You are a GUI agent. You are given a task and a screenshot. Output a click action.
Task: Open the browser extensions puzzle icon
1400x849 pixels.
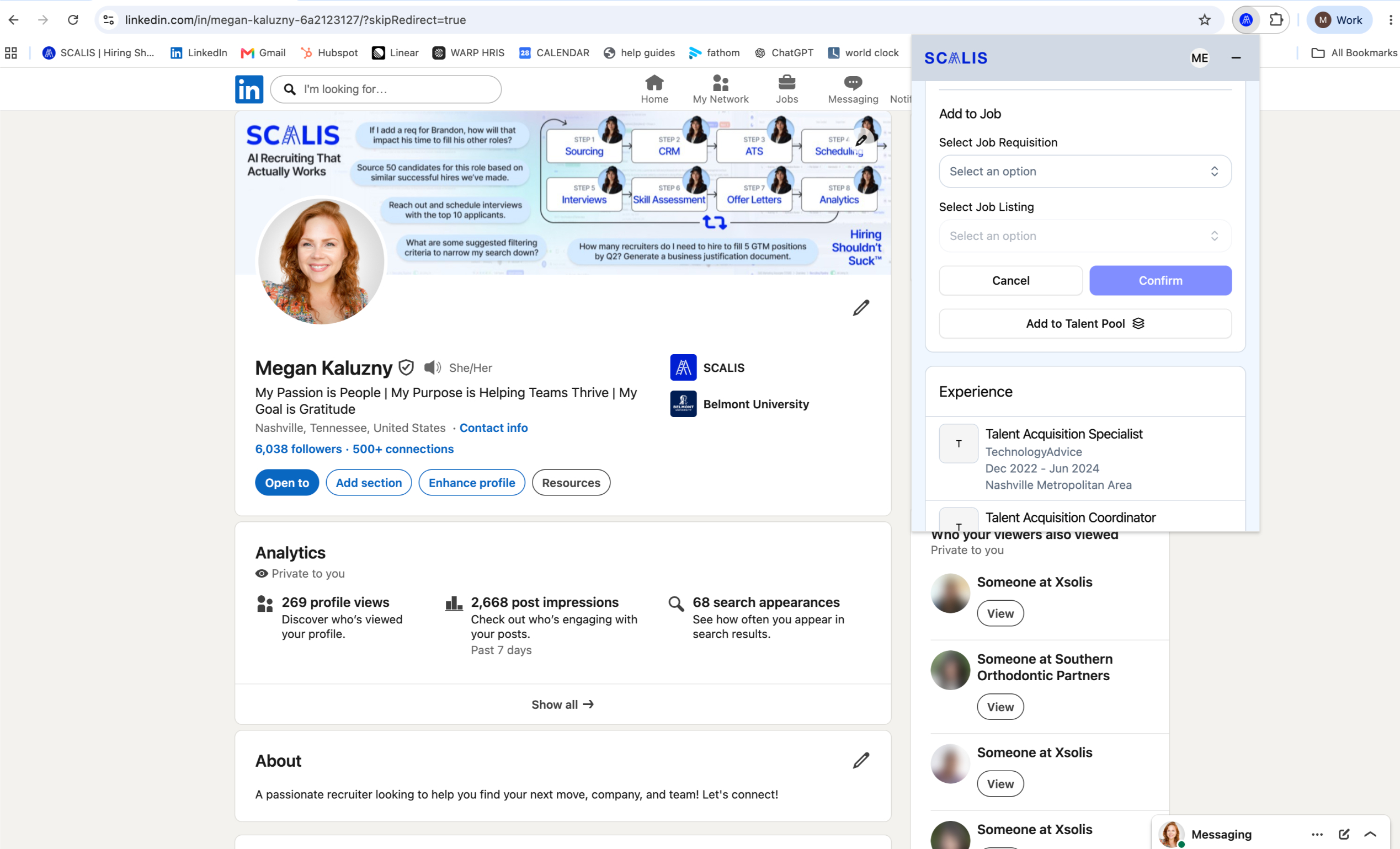tap(1276, 20)
